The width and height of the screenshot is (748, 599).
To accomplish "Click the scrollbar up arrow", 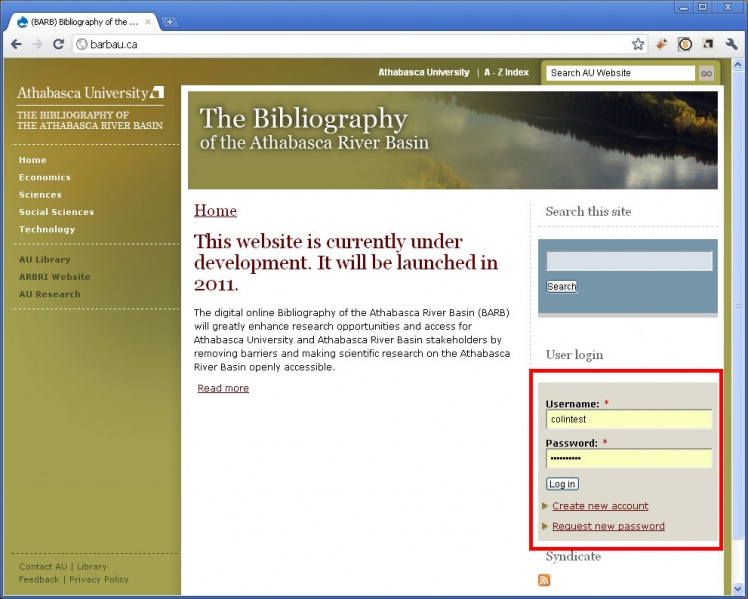I will (738, 64).
